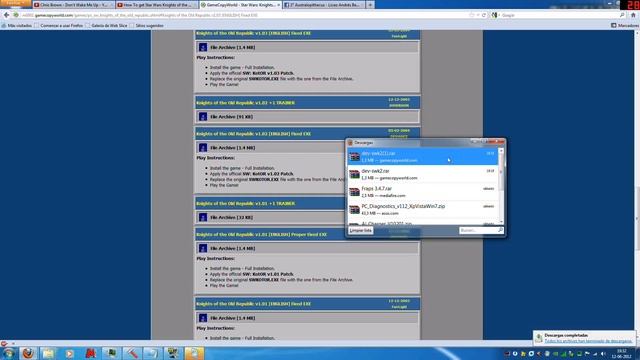Image resolution: width=640 pixels, height=360 pixels.
Task: Select the GameCopyWorld Star Wars Knights tab
Action: 240,5
